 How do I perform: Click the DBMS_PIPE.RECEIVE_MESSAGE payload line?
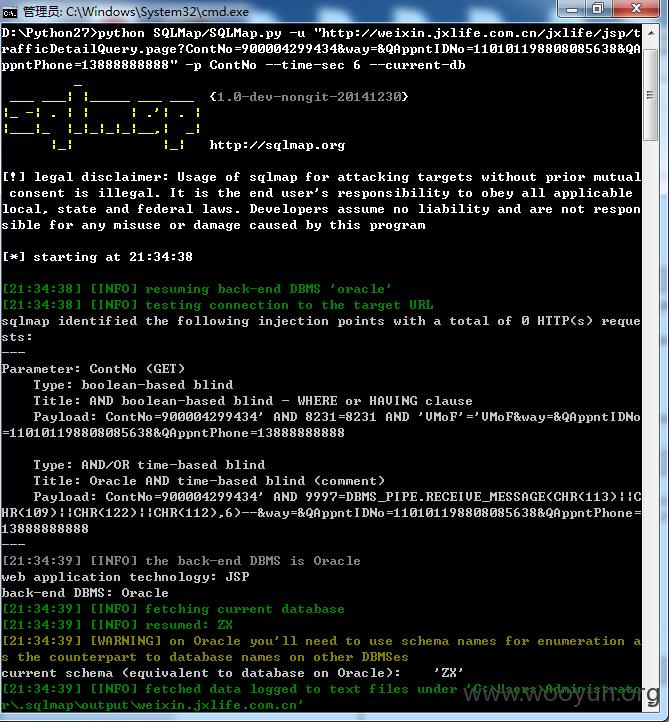pyautogui.click(x=321, y=513)
